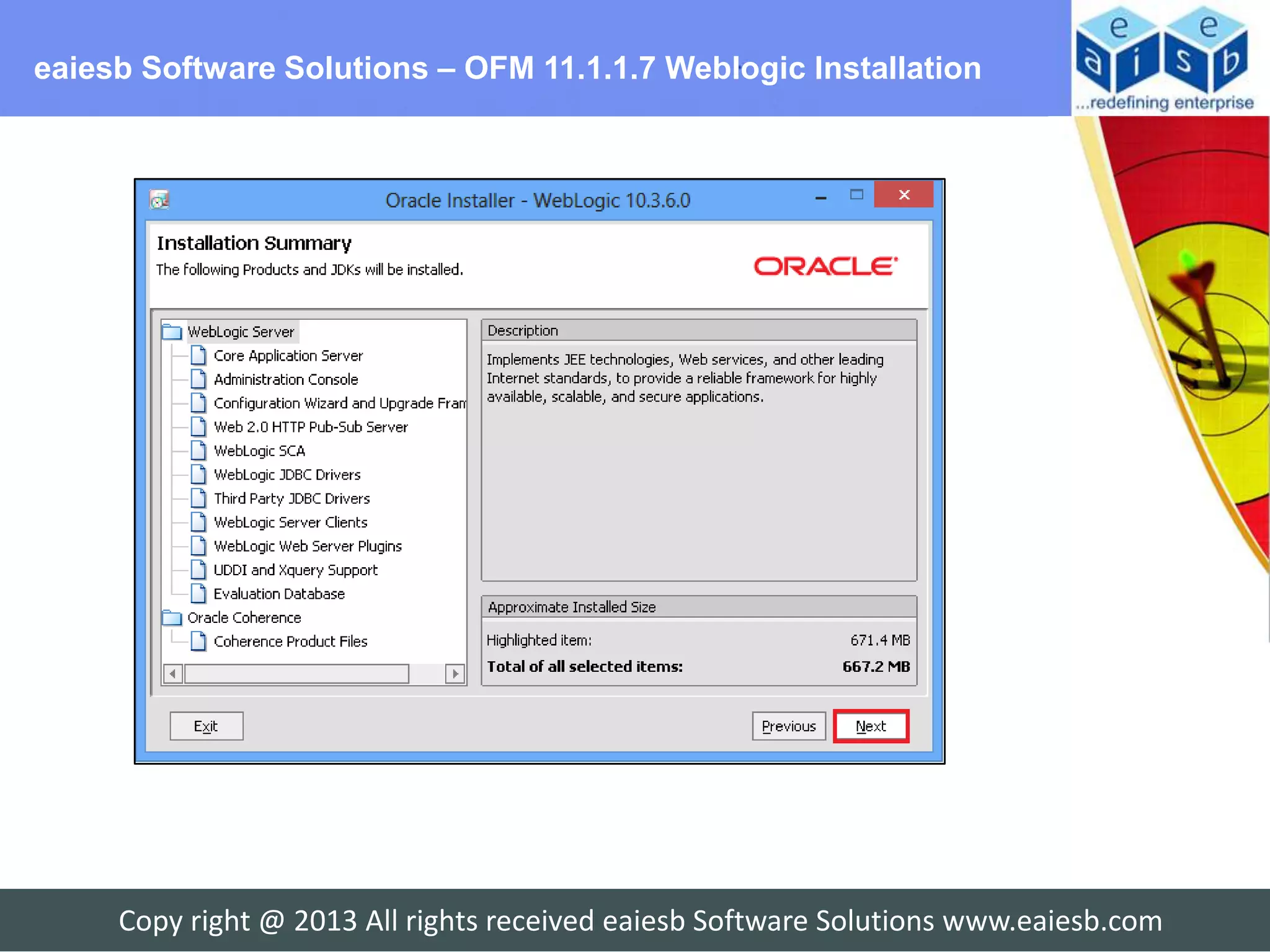Screen dimensions: 1270x952
Task: Select Web 2.0 HTTP Pub-Sub Server item
Action: tap(311, 427)
